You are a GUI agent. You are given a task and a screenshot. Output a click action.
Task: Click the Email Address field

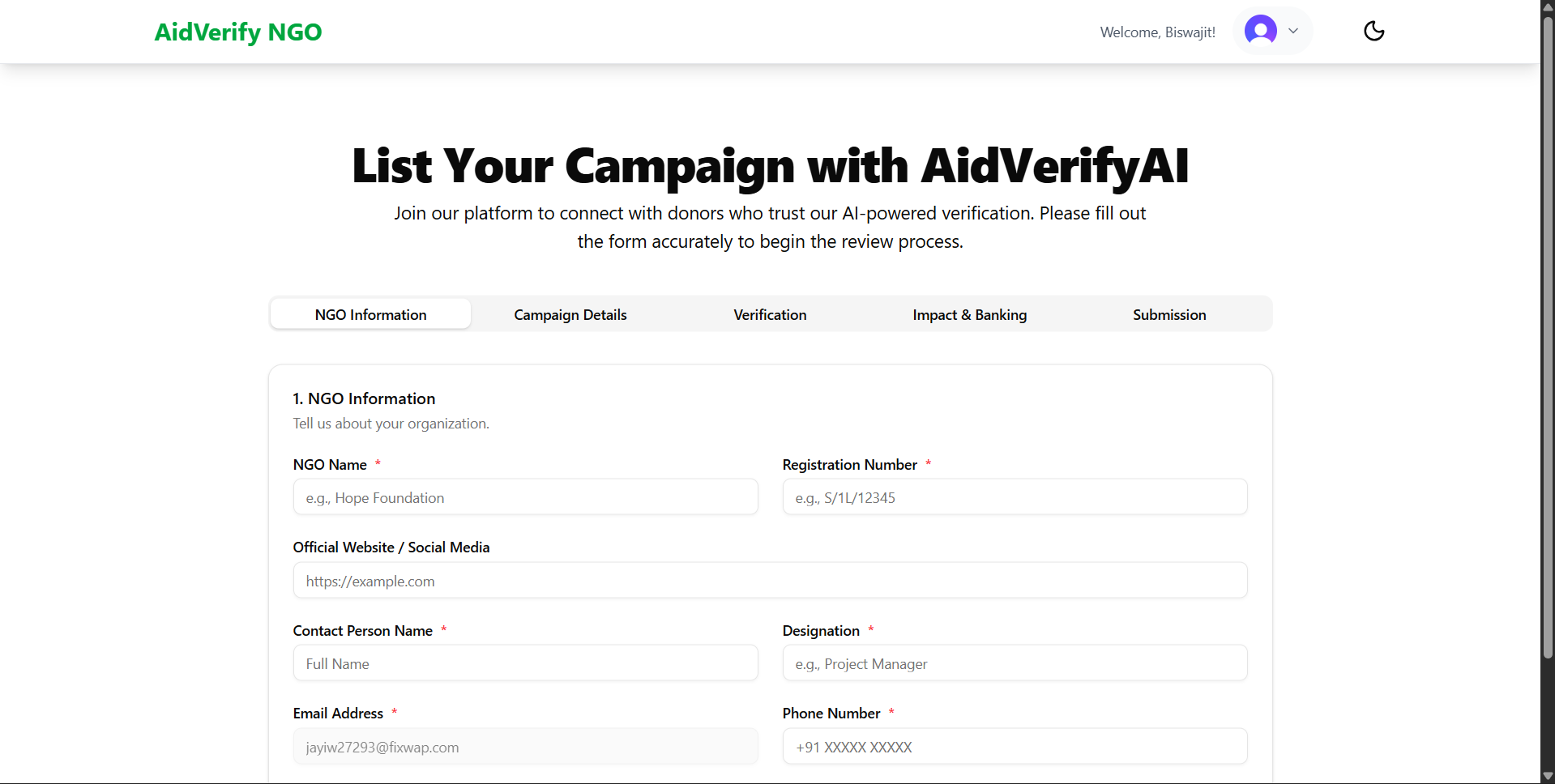click(525, 747)
